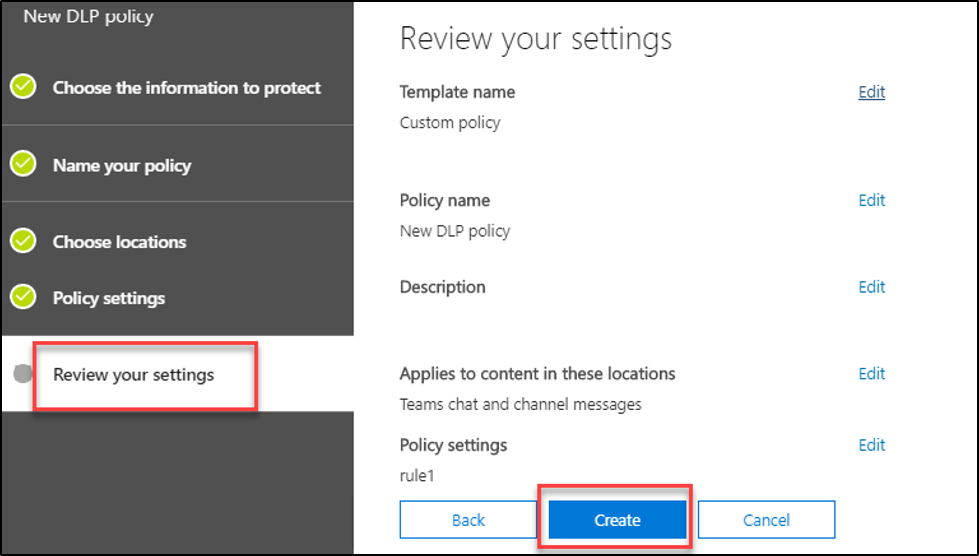979x556 pixels.
Task: Click the New DLP policy wizard title
Action: pyautogui.click(x=88, y=16)
